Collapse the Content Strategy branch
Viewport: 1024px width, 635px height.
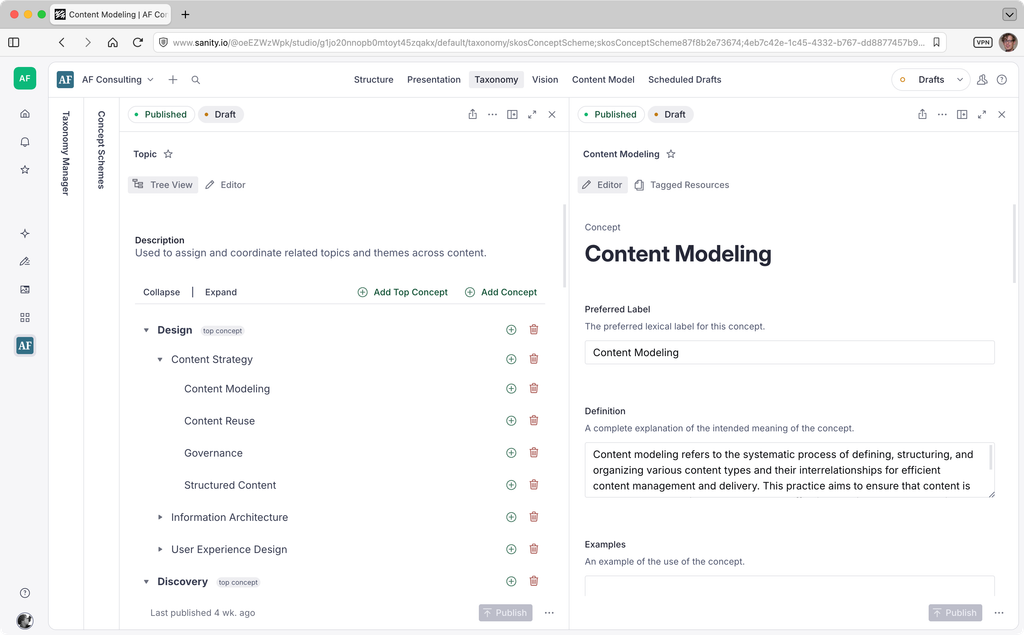(x=160, y=359)
